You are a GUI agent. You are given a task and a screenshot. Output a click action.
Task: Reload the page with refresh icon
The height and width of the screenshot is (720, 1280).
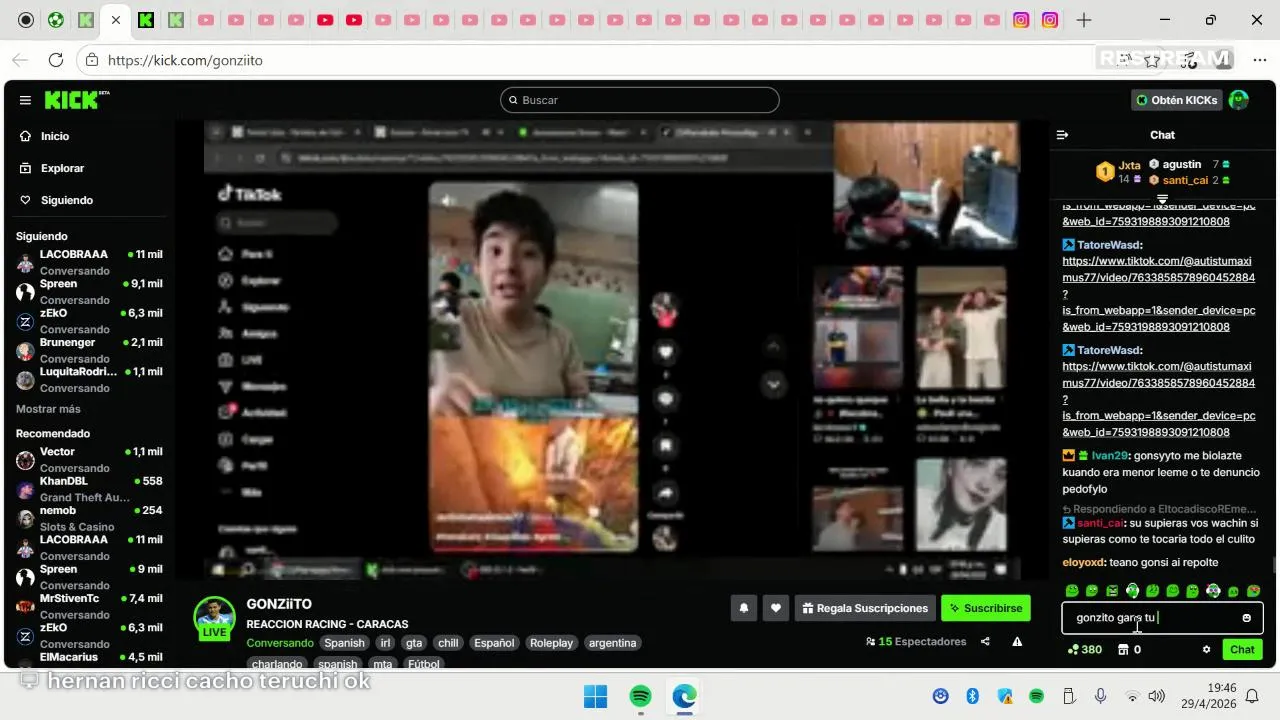56,60
